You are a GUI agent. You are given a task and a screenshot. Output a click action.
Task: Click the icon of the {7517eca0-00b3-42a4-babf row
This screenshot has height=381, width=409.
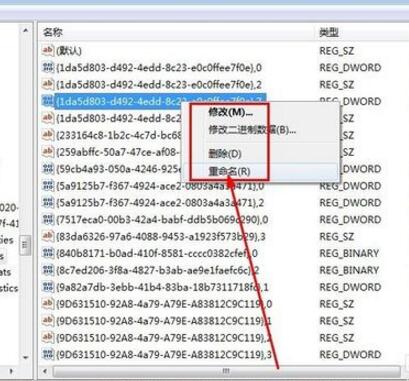pos(48,219)
